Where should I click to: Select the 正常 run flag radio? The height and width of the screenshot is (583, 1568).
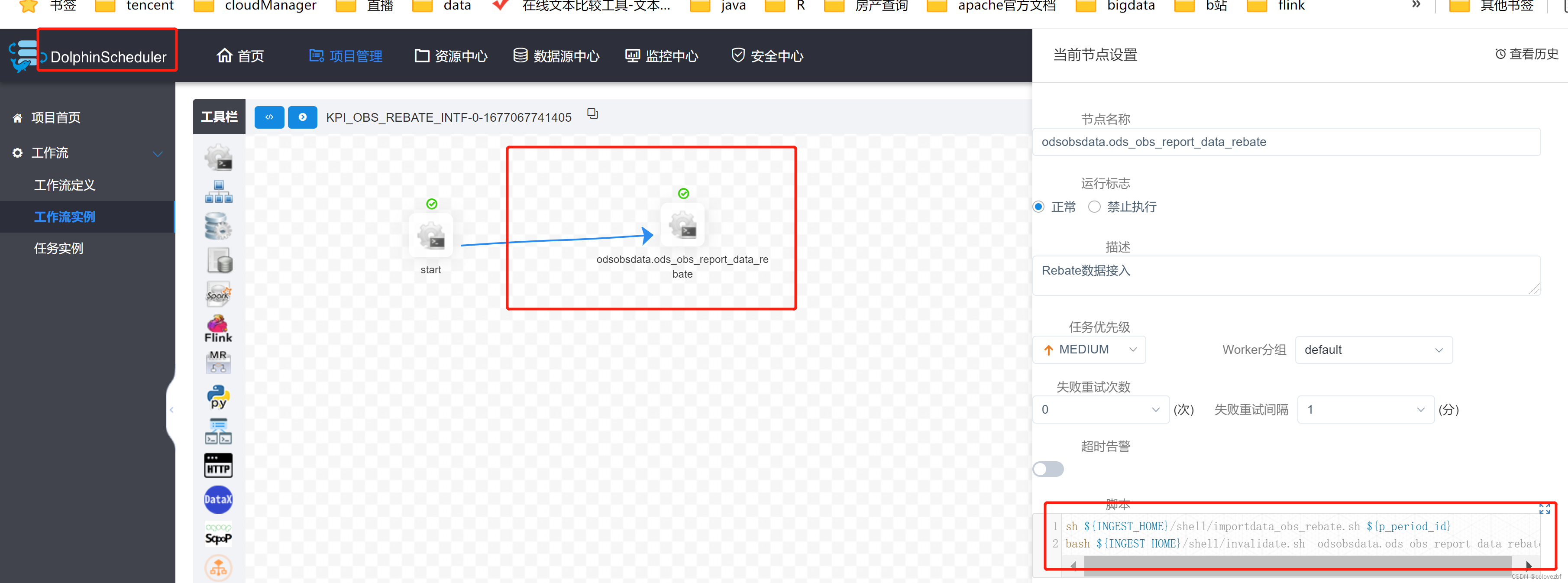click(1039, 207)
